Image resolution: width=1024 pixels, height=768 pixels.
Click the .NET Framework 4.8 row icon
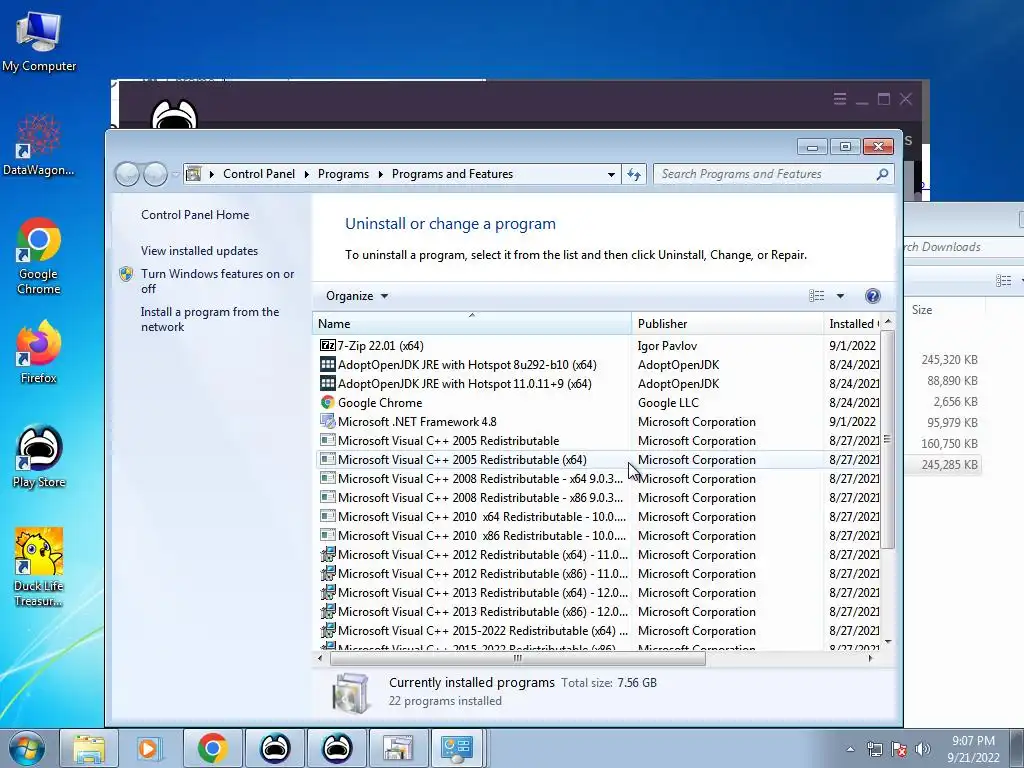(x=327, y=421)
